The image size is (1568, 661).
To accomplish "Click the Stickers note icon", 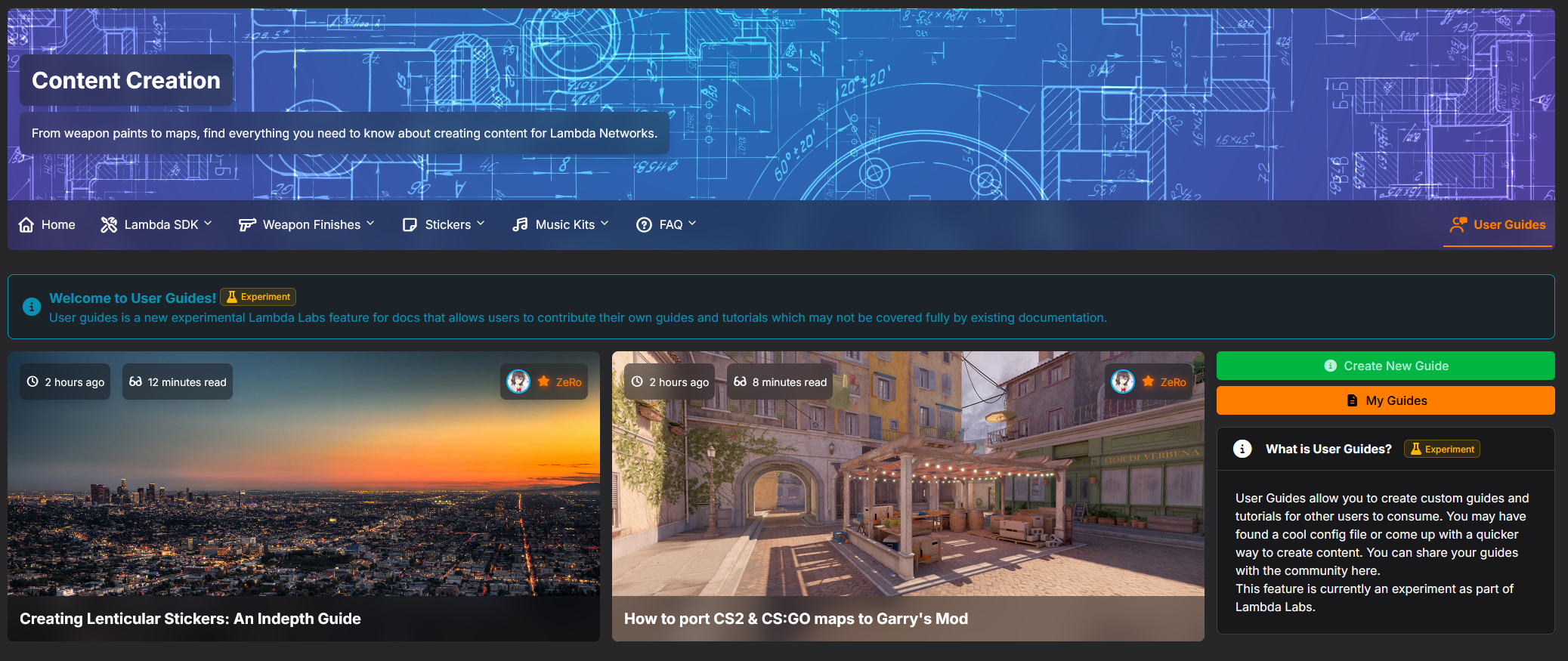I will pyautogui.click(x=410, y=224).
